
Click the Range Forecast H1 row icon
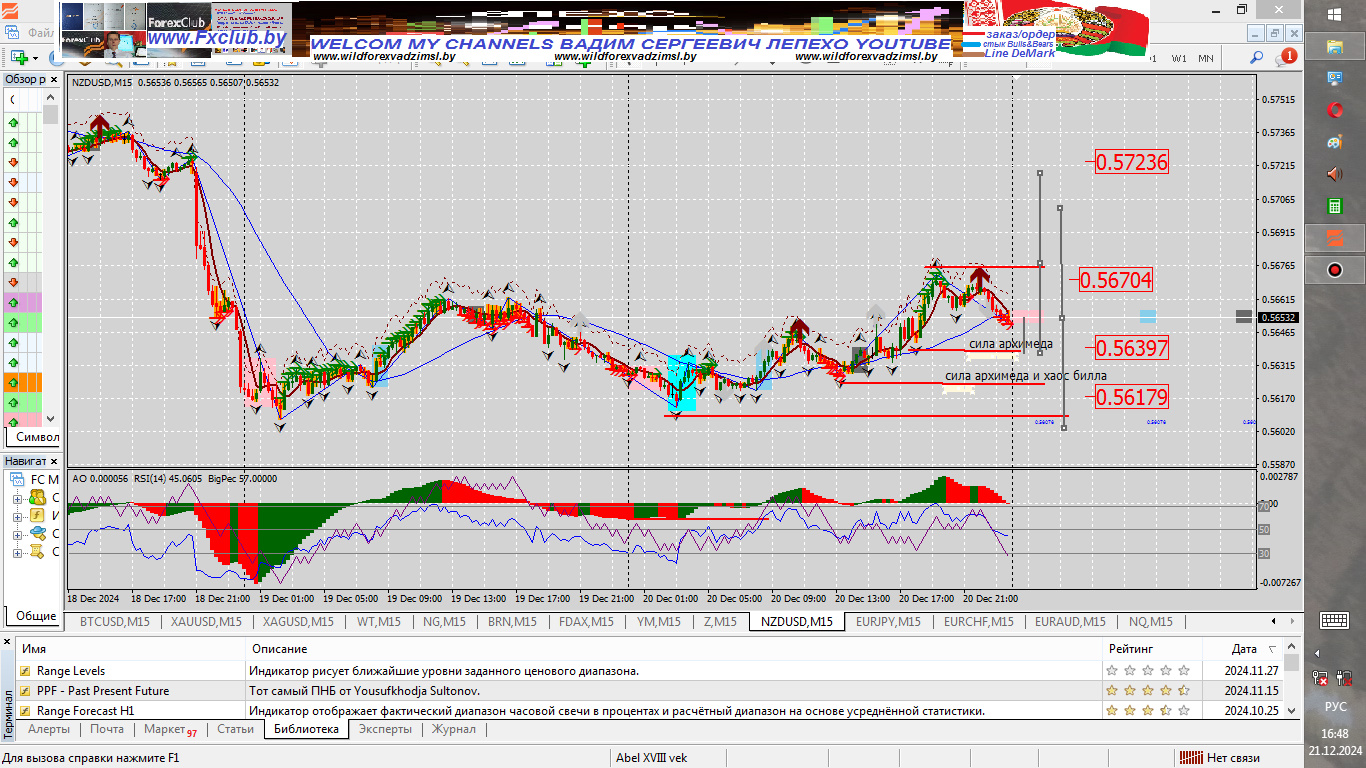pyautogui.click(x=25, y=711)
